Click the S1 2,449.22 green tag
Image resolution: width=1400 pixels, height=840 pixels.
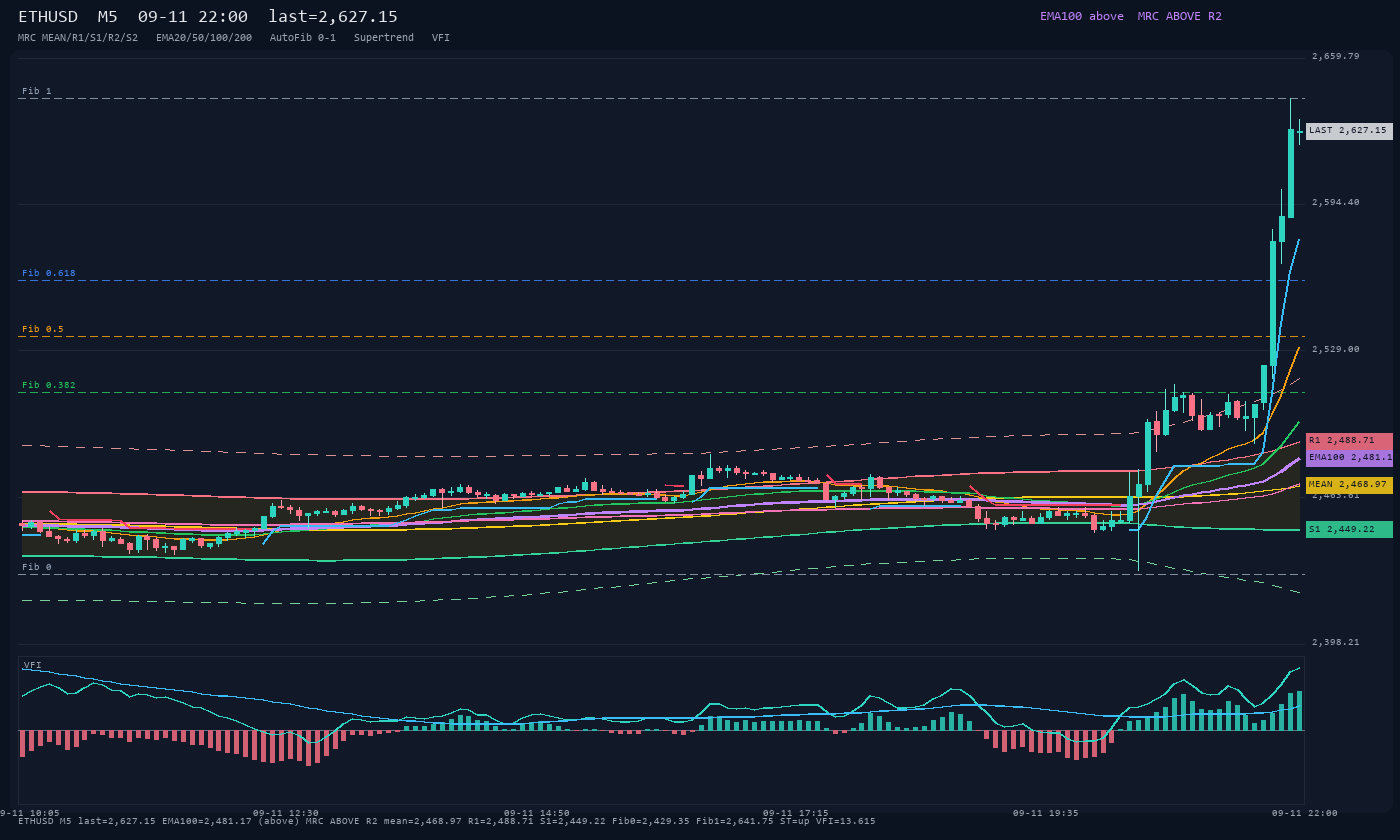tap(1349, 530)
